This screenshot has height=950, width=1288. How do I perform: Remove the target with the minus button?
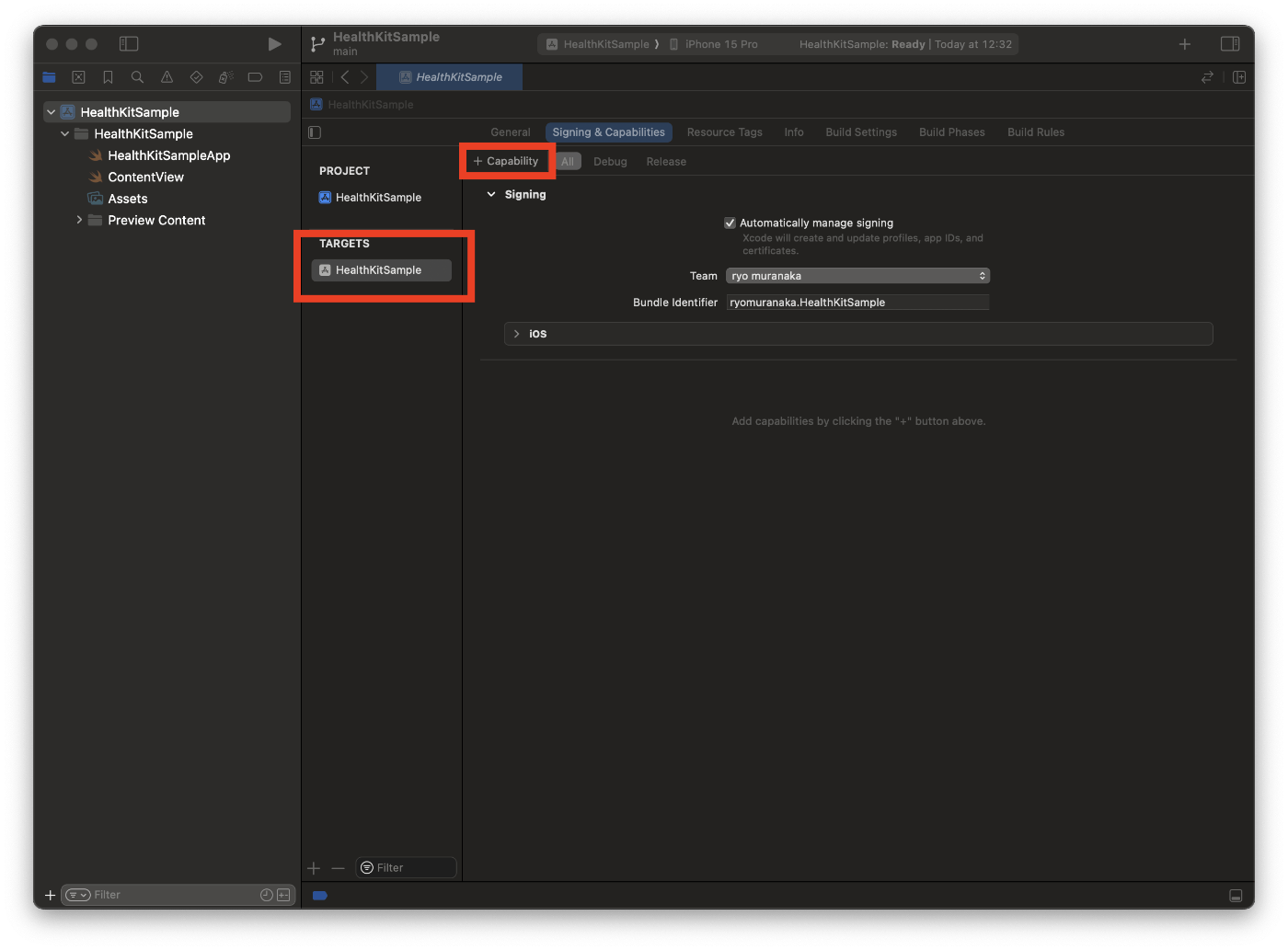click(338, 867)
